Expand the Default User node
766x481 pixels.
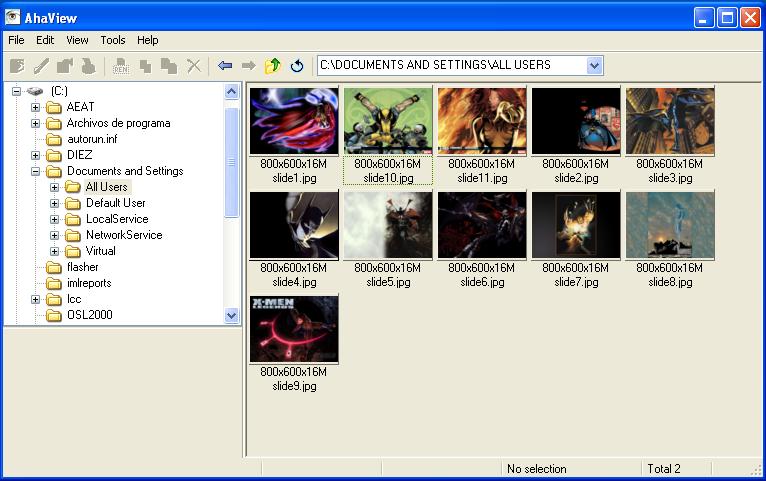coord(54,203)
